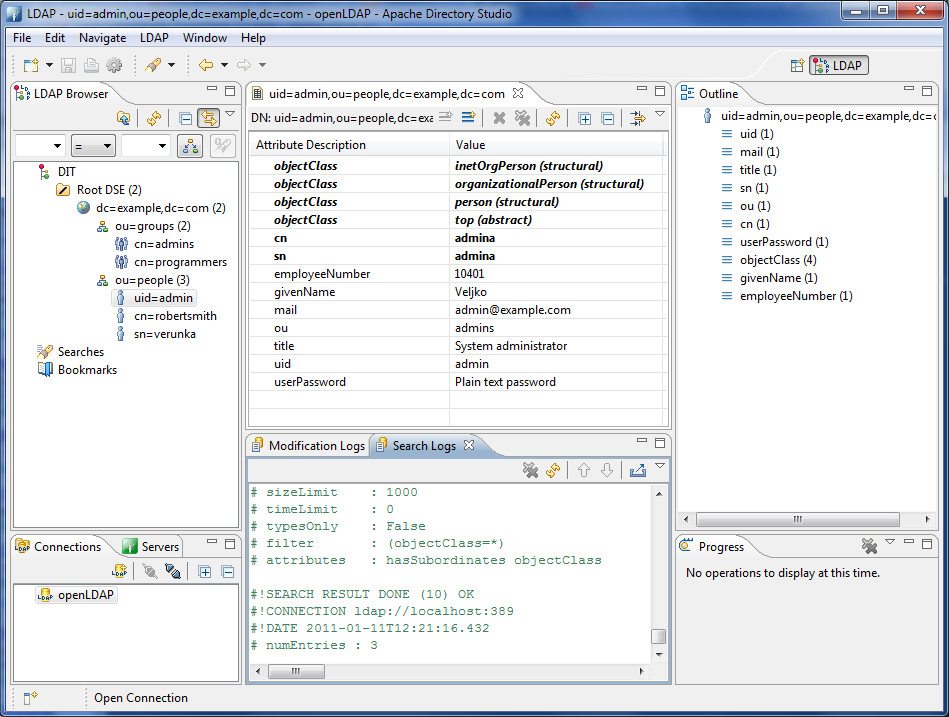
Task: Select the cn=robertsmith entry
Action: (175, 316)
